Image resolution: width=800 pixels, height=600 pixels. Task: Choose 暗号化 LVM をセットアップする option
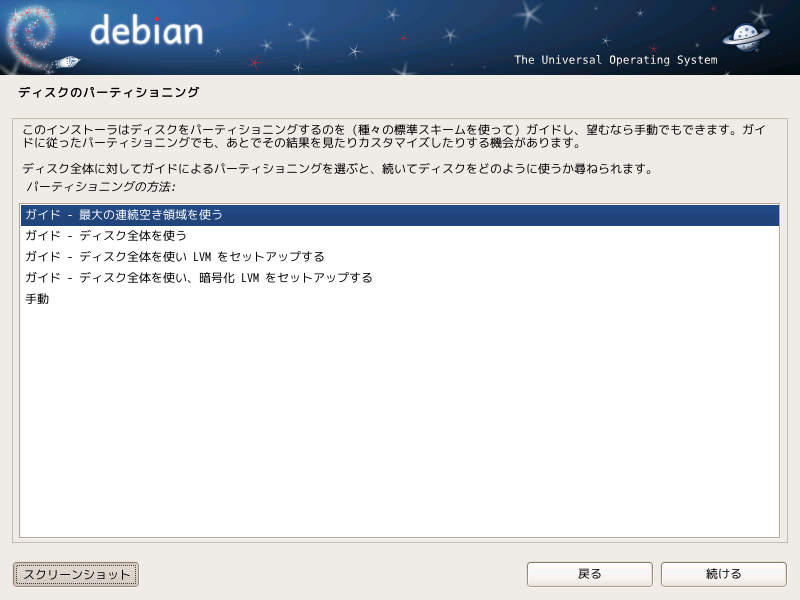coord(399,278)
